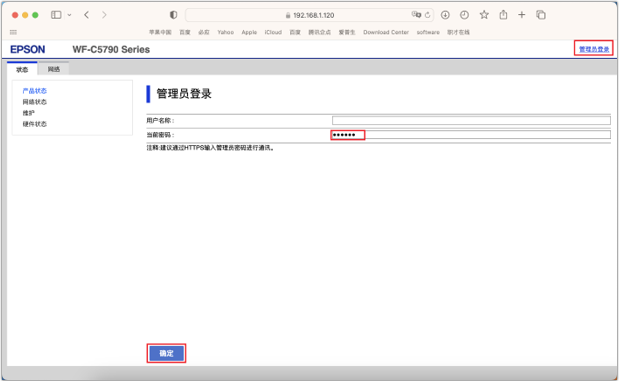Open a new tab with plus icon
This screenshot has height=381, width=619.
pos(521,15)
